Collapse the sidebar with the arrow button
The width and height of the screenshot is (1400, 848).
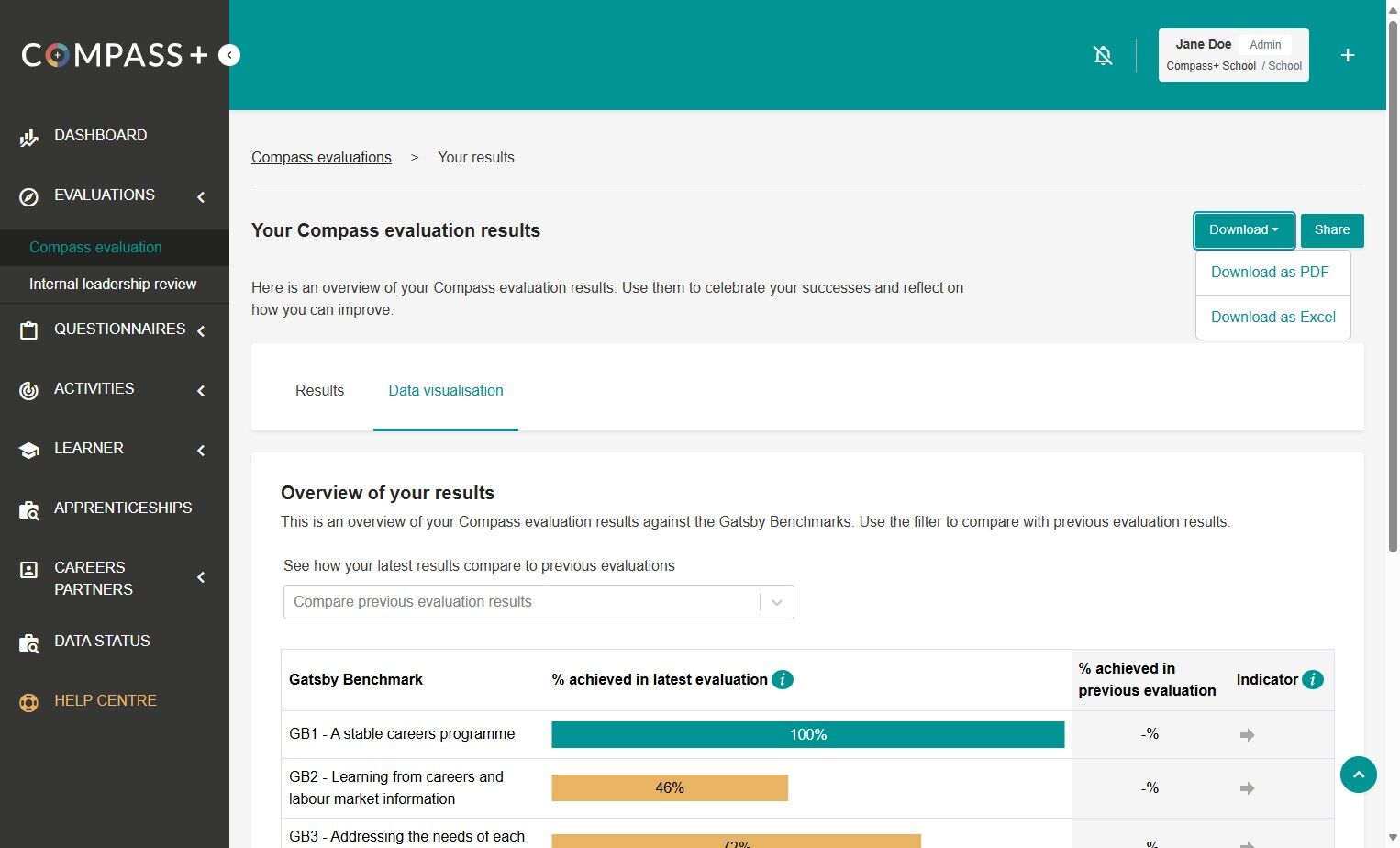[229, 55]
